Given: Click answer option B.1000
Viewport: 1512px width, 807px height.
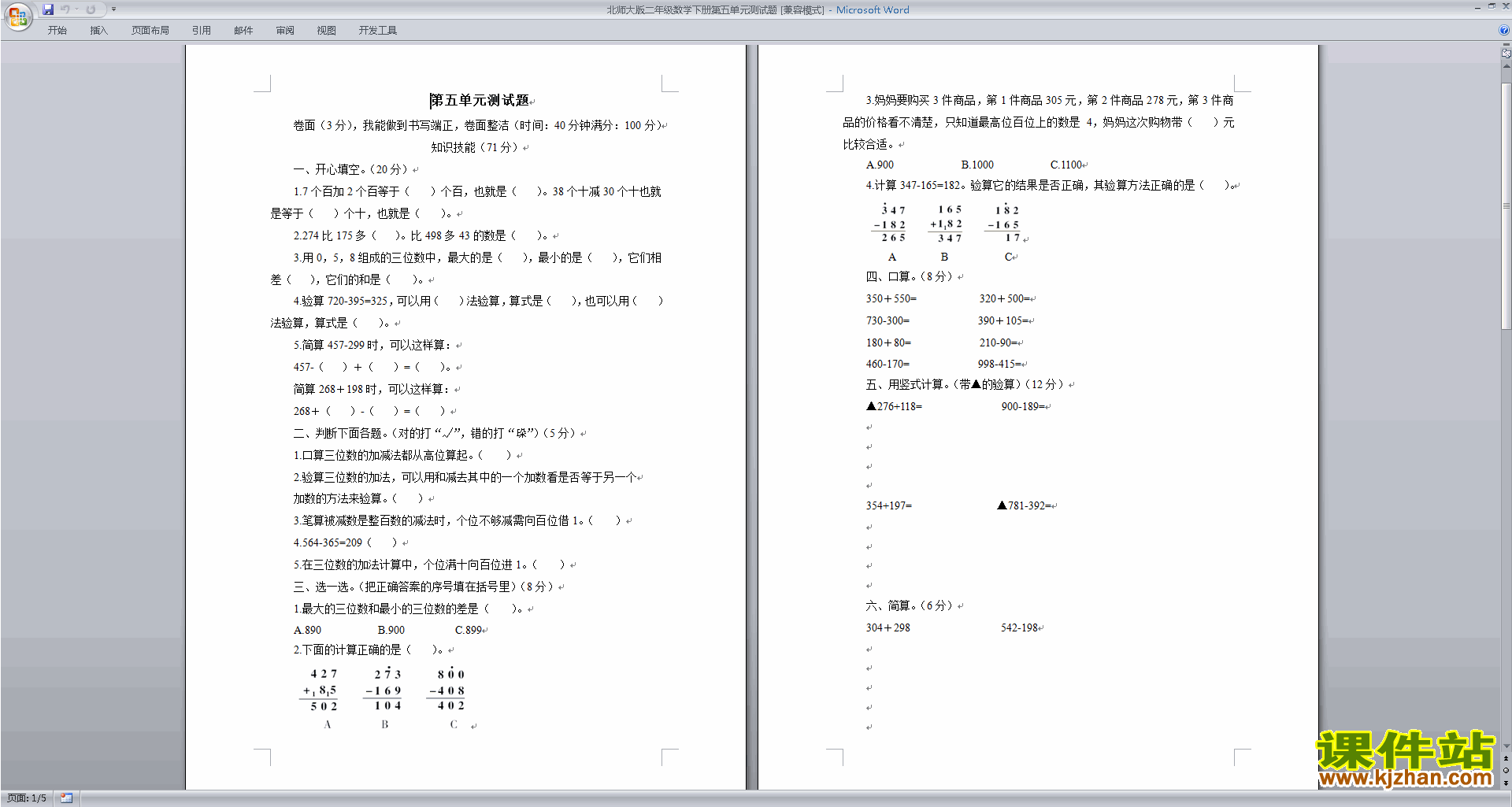Looking at the screenshot, I should (x=977, y=165).
